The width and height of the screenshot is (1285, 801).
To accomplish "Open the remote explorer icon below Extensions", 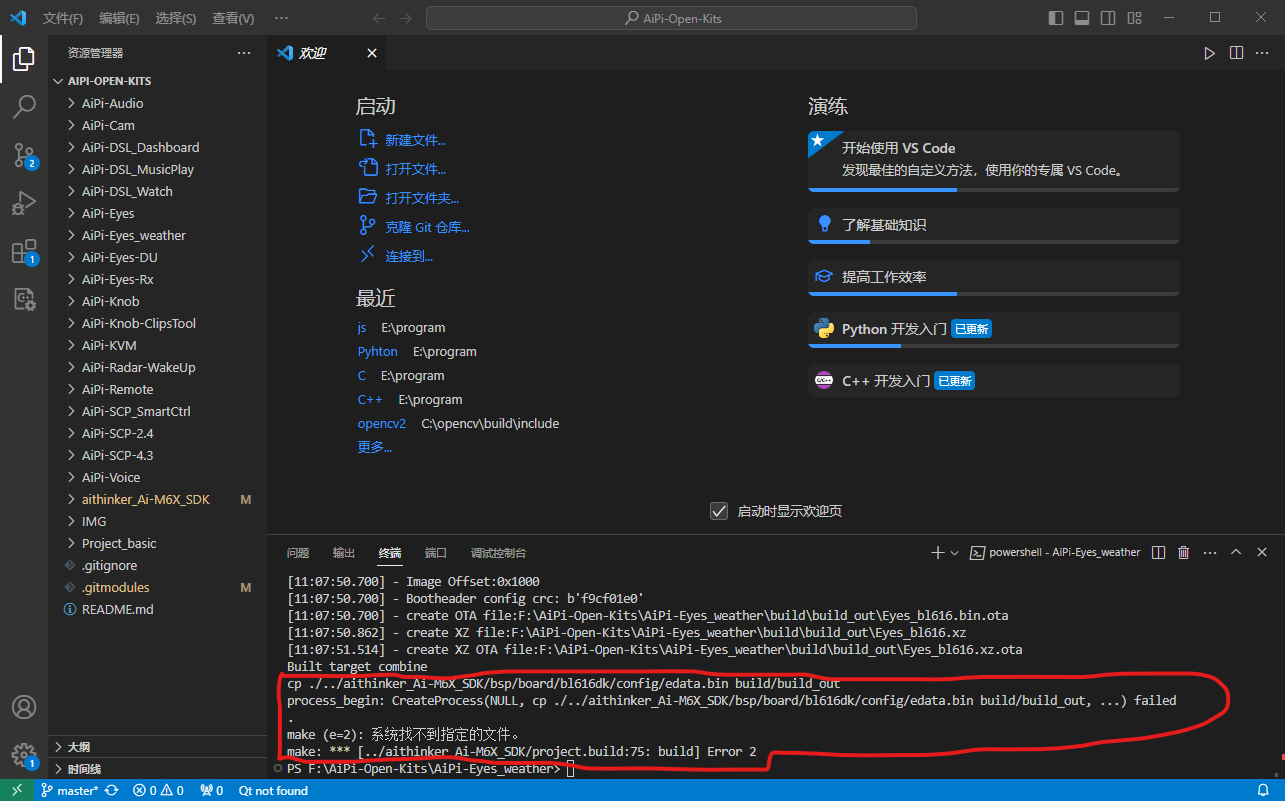I will [24, 298].
